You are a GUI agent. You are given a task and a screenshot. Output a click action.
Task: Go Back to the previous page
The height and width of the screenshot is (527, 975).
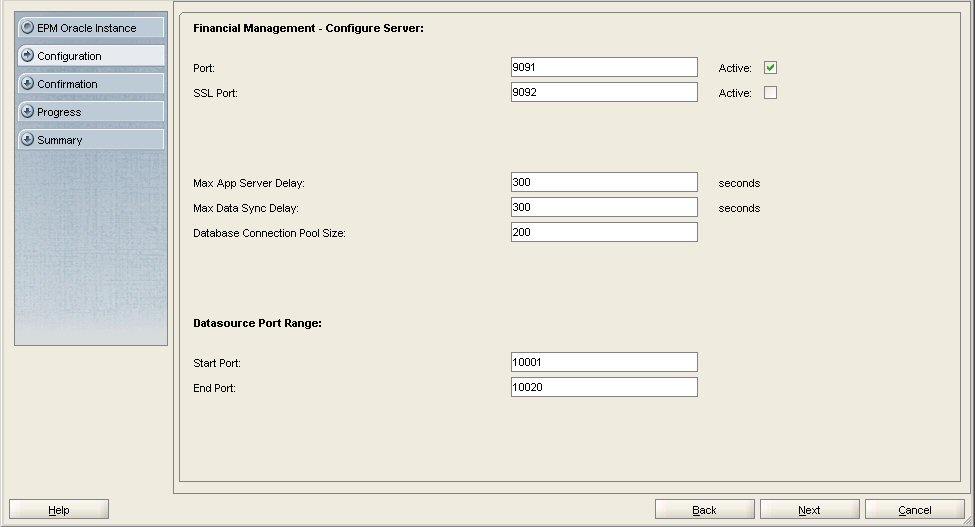(x=705, y=510)
